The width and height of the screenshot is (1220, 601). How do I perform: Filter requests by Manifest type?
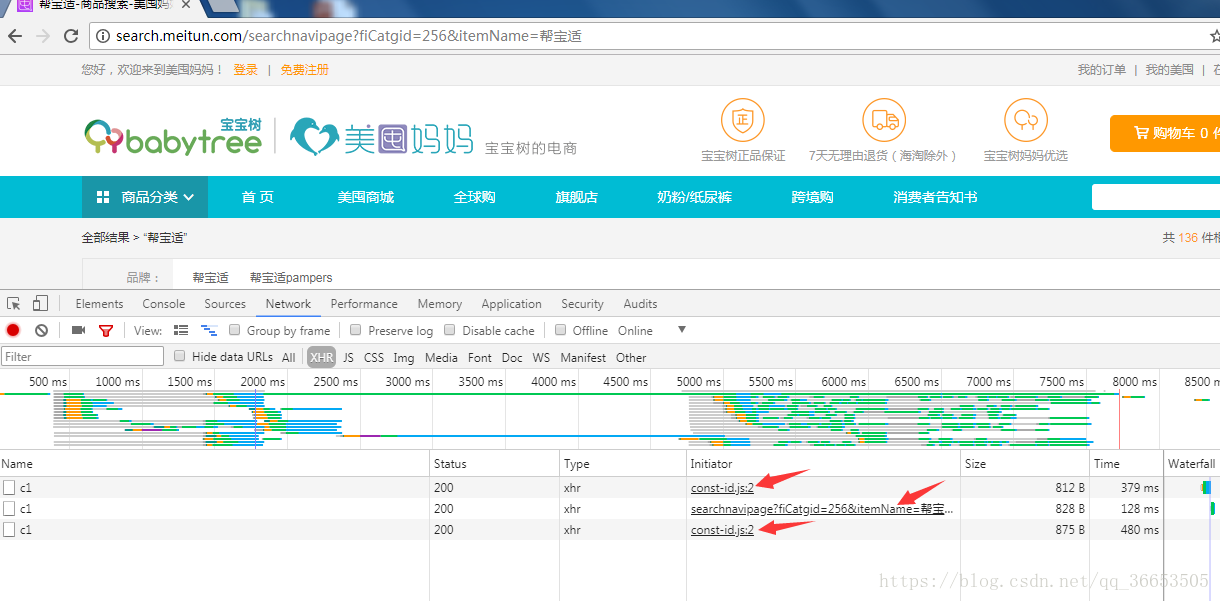point(583,357)
